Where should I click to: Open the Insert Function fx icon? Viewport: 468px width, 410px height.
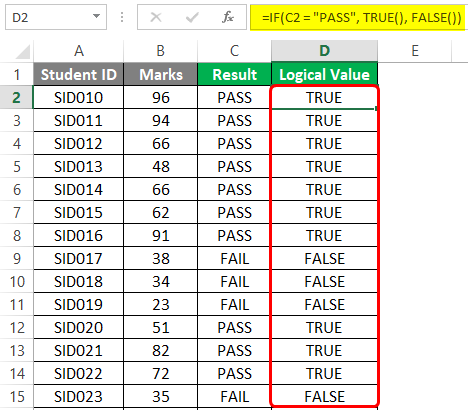tap(228, 17)
